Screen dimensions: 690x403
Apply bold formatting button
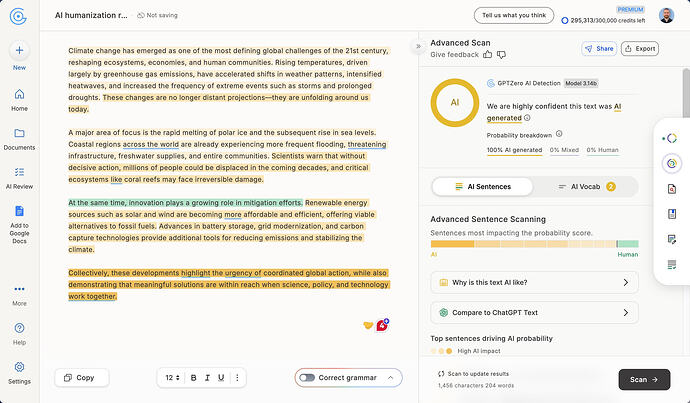[x=194, y=377]
